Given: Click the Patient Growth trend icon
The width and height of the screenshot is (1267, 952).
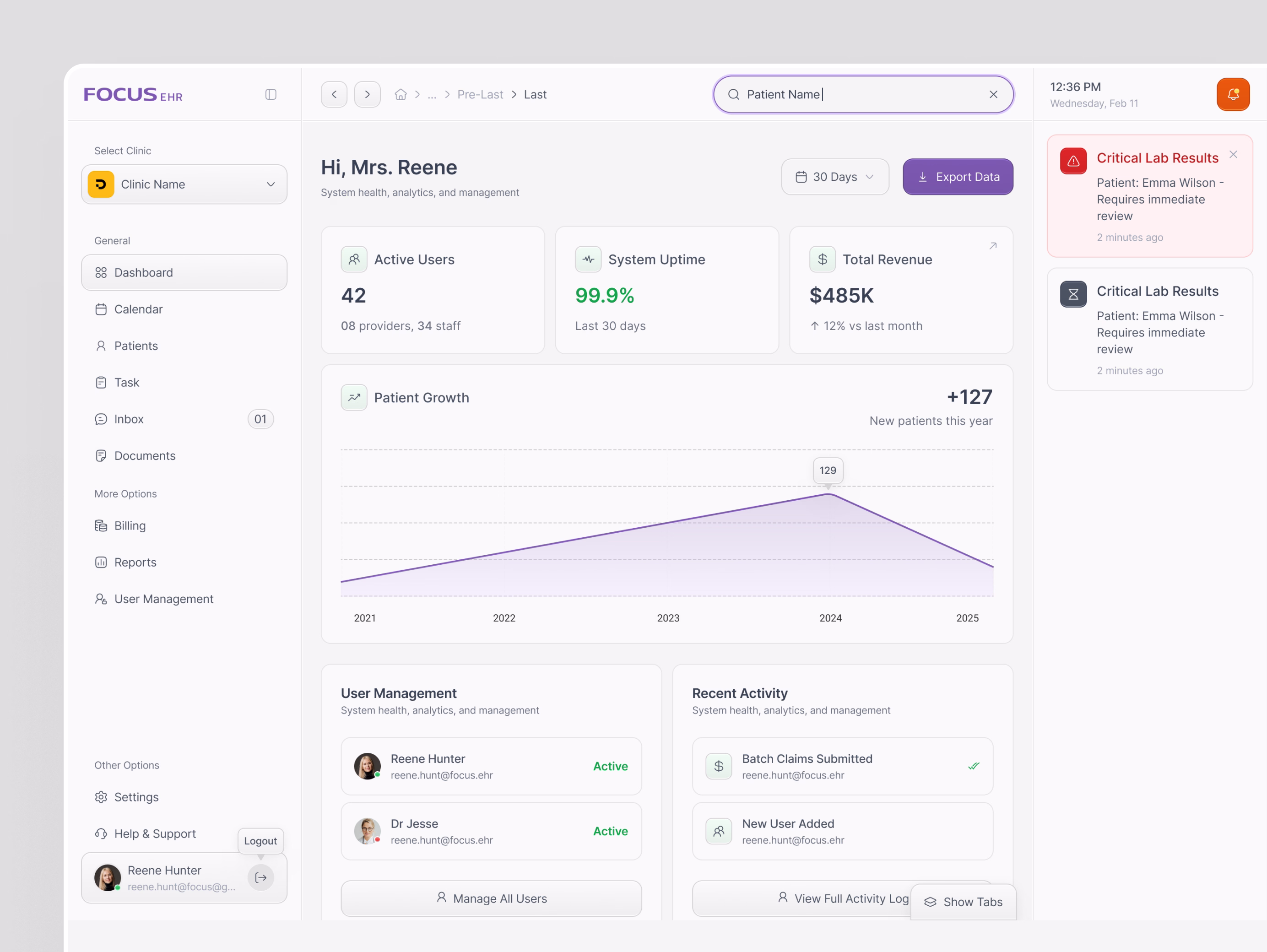Looking at the screenshot, I should pyautogui.click(x=354, y=398).
